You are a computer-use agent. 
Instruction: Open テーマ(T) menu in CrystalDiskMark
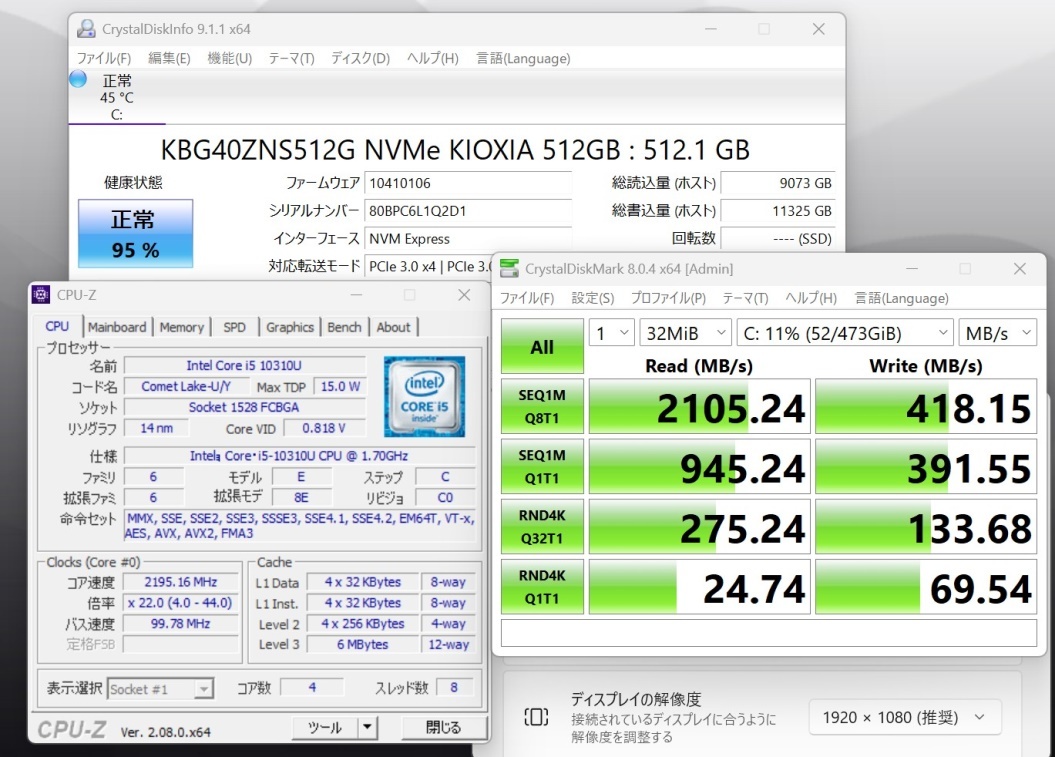[x=745, y=298]
